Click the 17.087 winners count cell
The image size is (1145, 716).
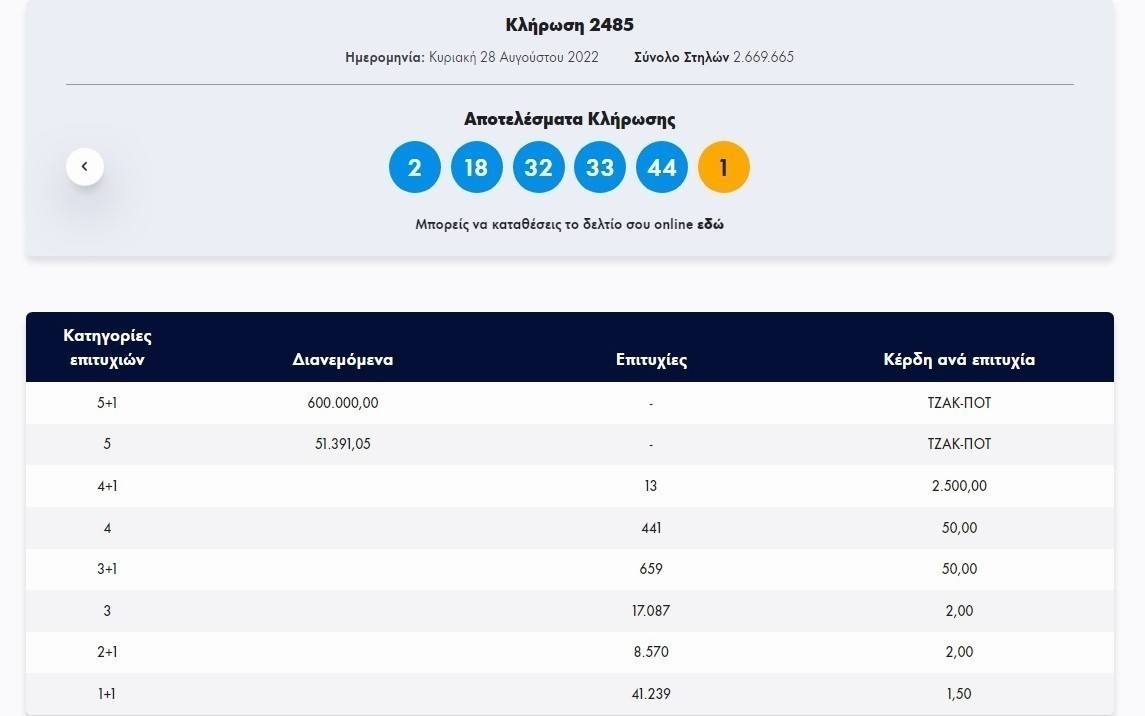[651, 610]
